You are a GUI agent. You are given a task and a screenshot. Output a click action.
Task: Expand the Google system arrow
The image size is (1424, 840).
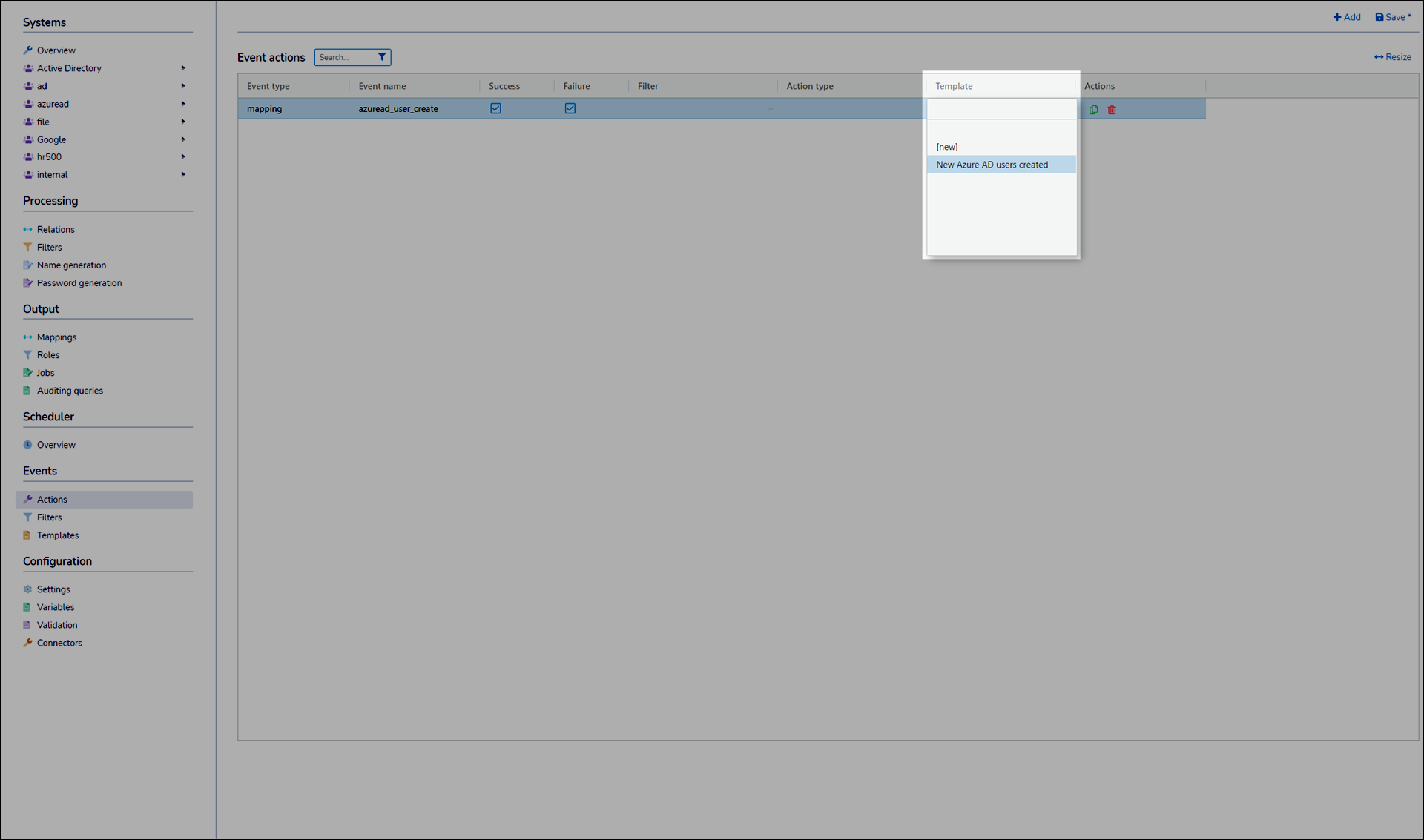click(x=183, y=139)
